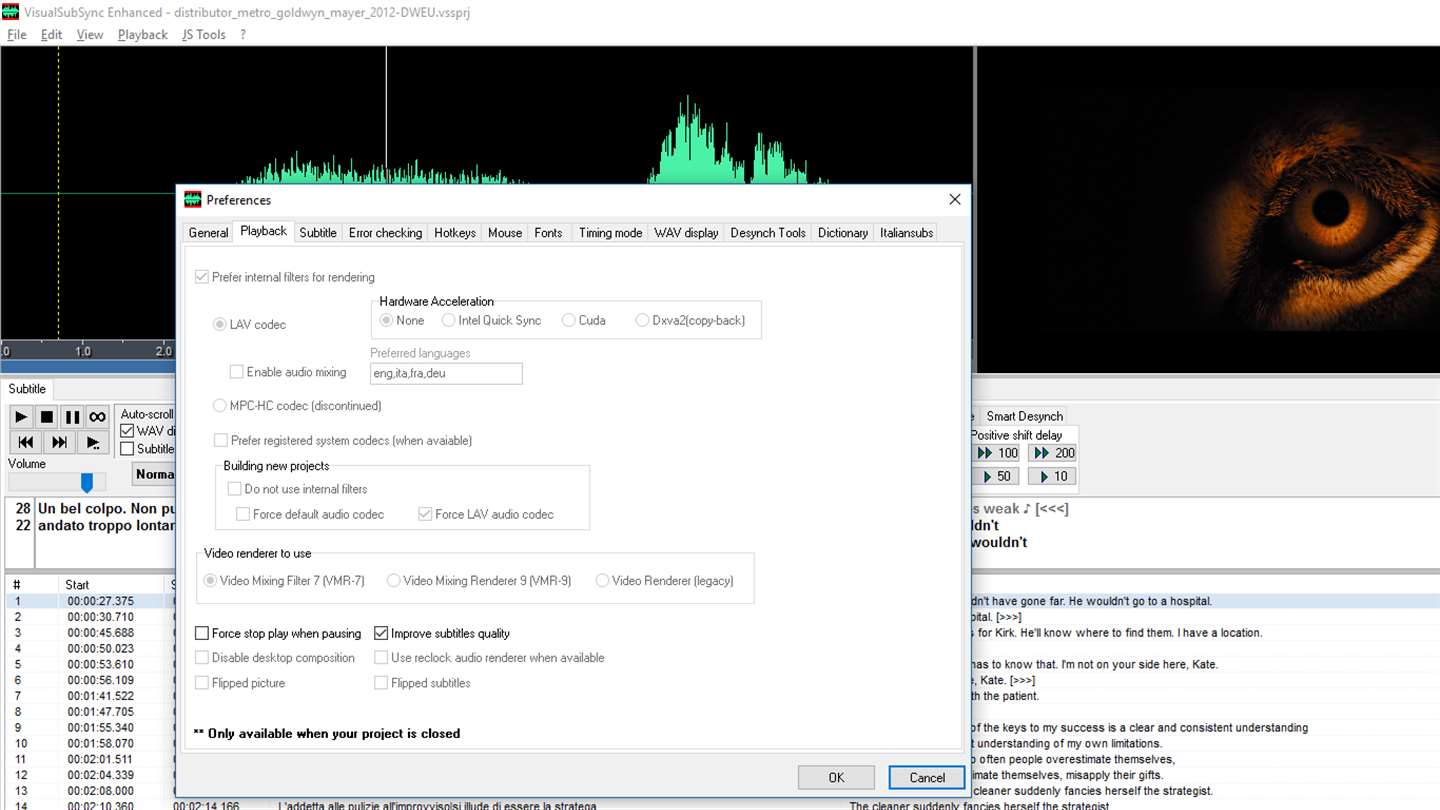Screen dimensions: 1440x810
Task: Open the Playback menu
Action: (x=143, y=34)
